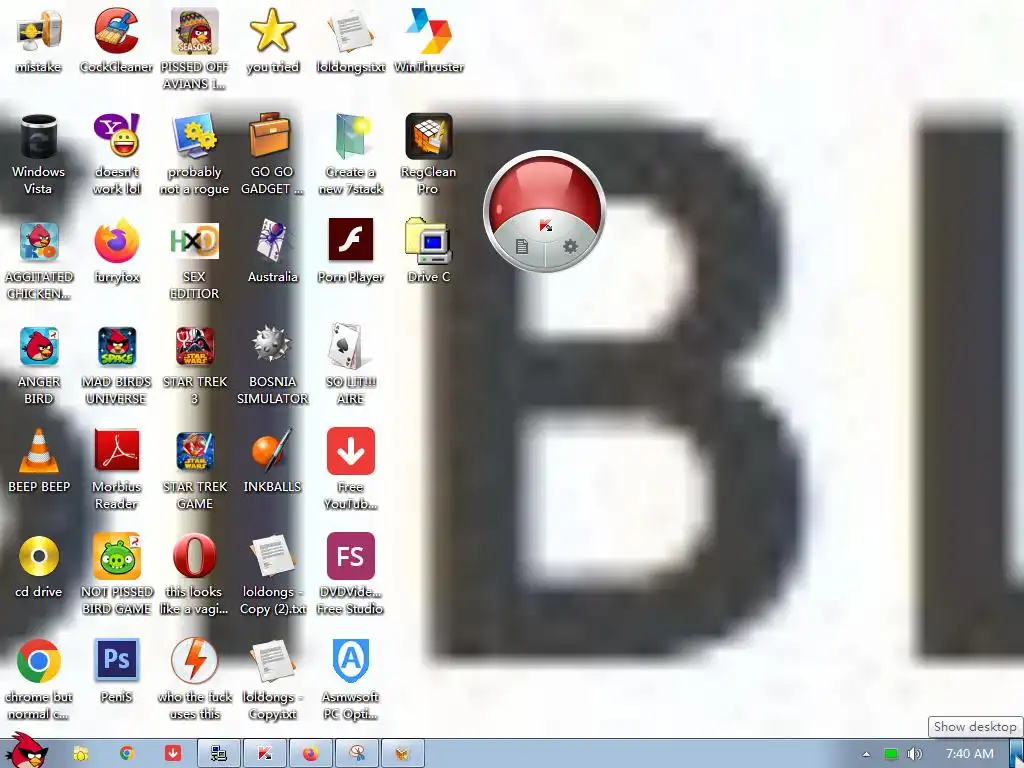Open the 'SO LIT!!! AIRE' Solitaire icon
1024x768 pixels.
351,346
